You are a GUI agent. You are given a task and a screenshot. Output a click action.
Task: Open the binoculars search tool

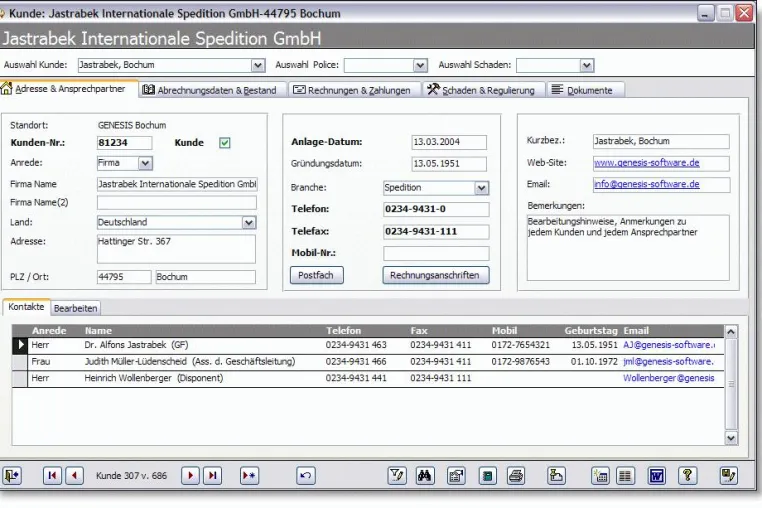click(x=425, y=475)
